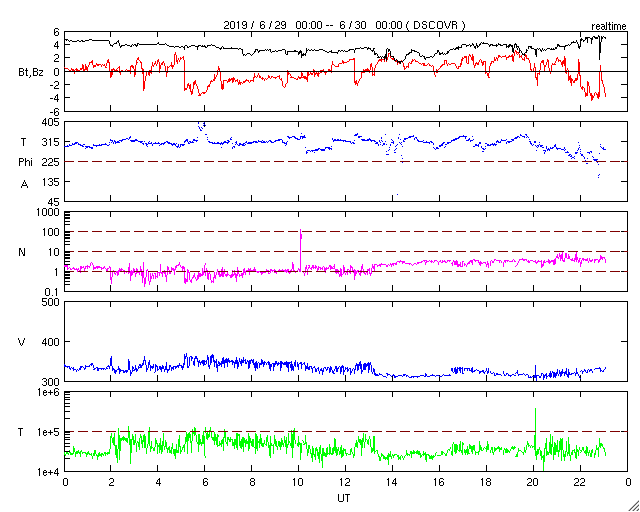Click the '-6' tick on Bt,Bz axis

[56, 111]
